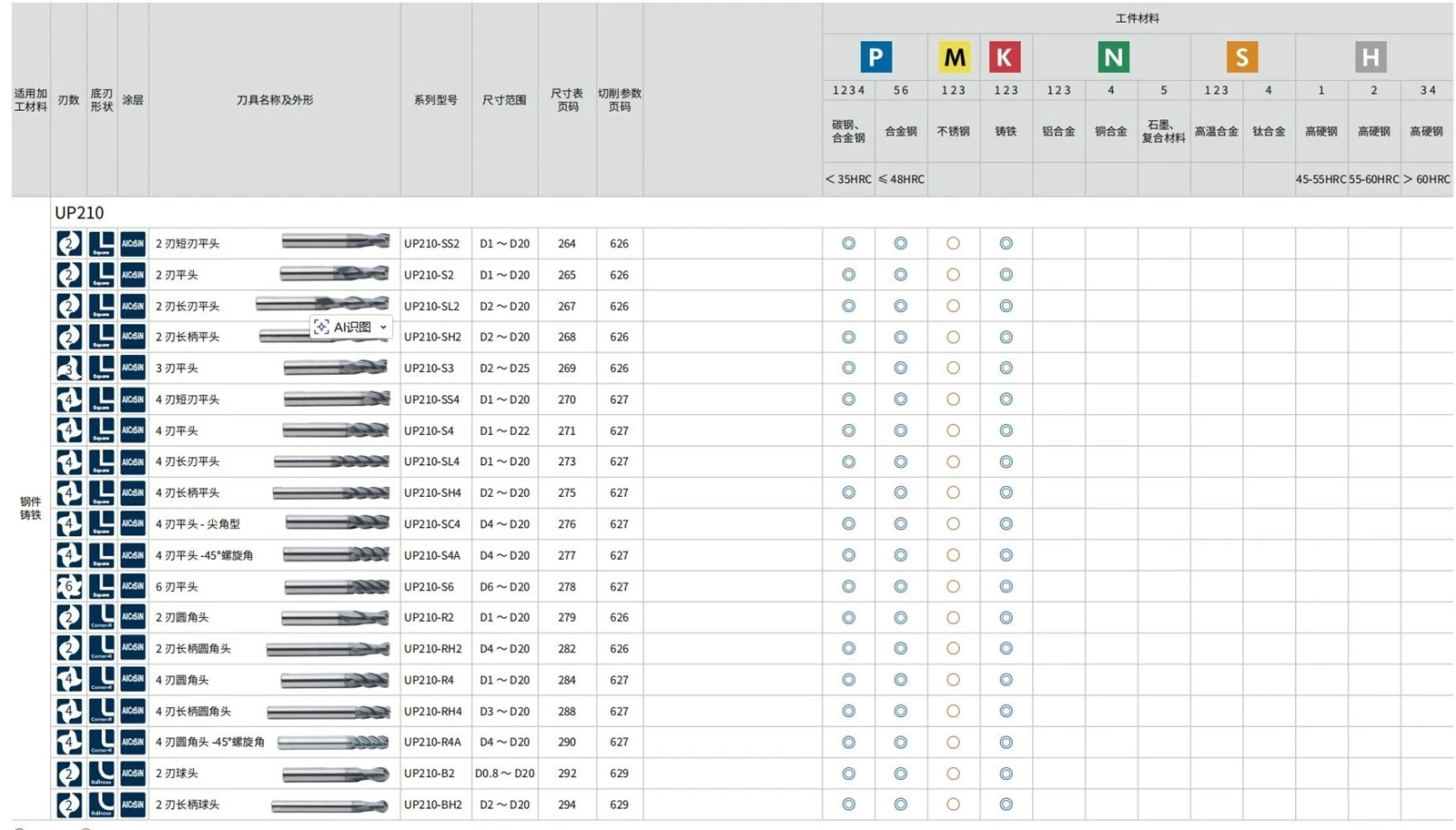Click the yellow M material group icon
Image resolution: width=1456 pixels, height=830 pixels.
pyautogui.click(x=954, y=57)
